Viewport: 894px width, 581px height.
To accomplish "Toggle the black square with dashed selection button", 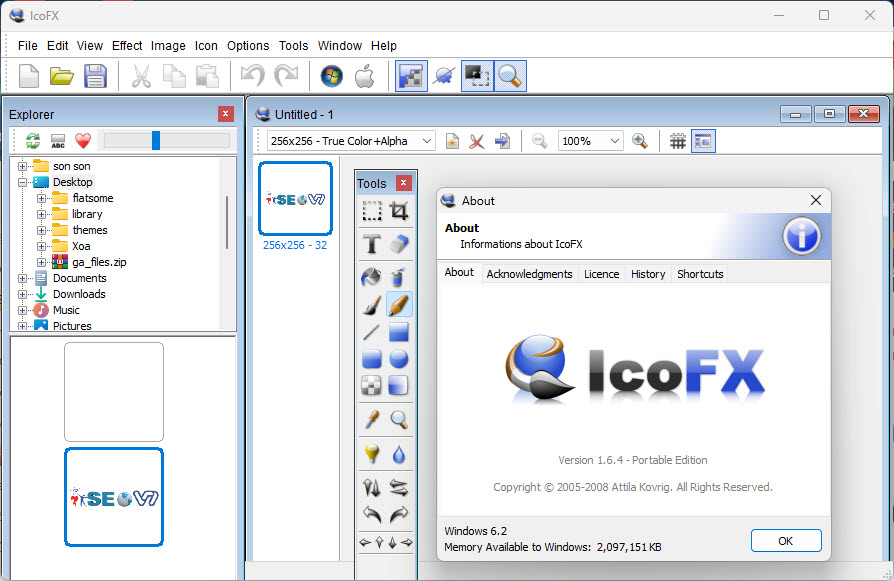I will point(477,76).
